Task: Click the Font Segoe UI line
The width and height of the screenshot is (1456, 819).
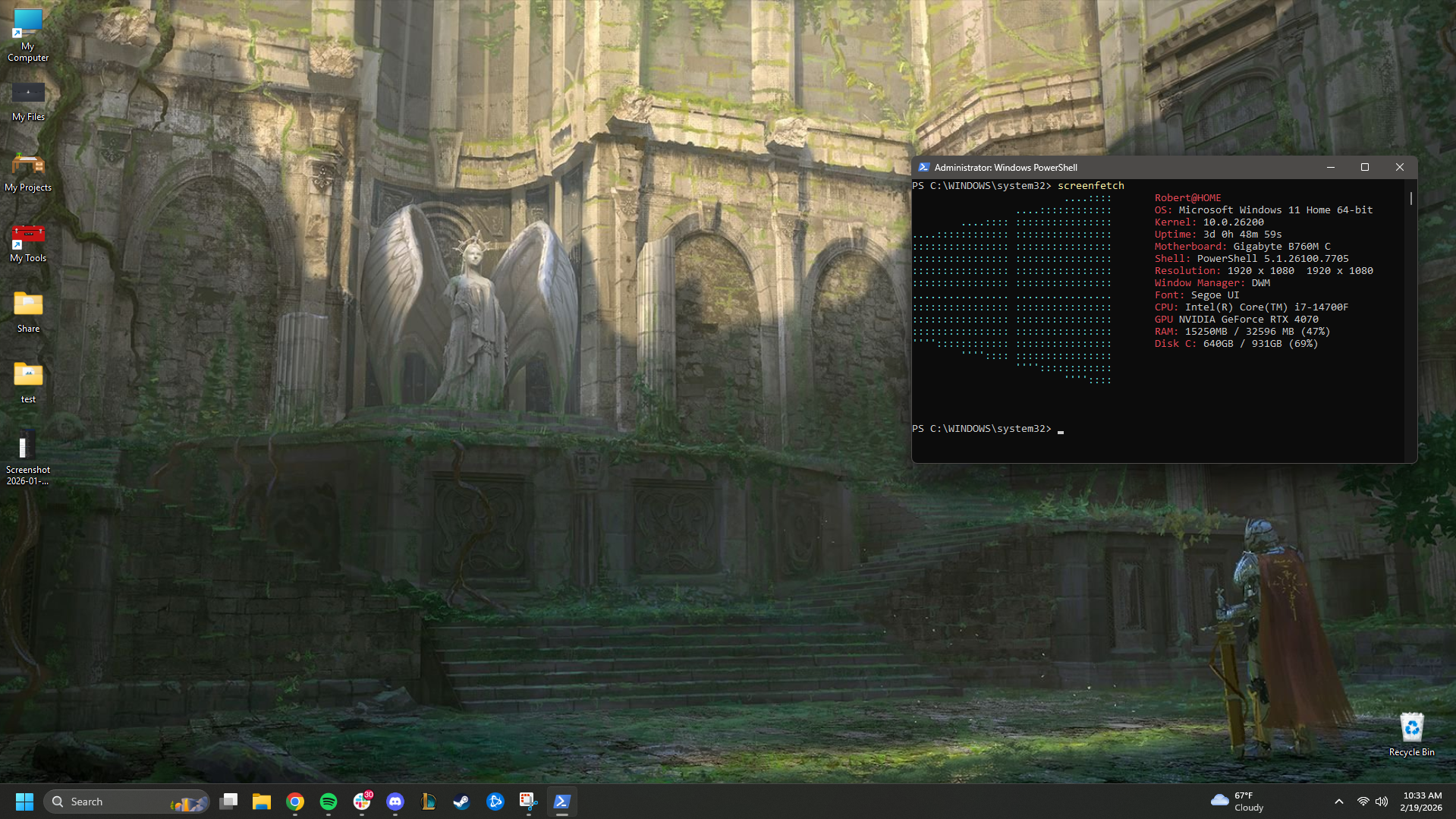Action: click(x=1197, y=295)
